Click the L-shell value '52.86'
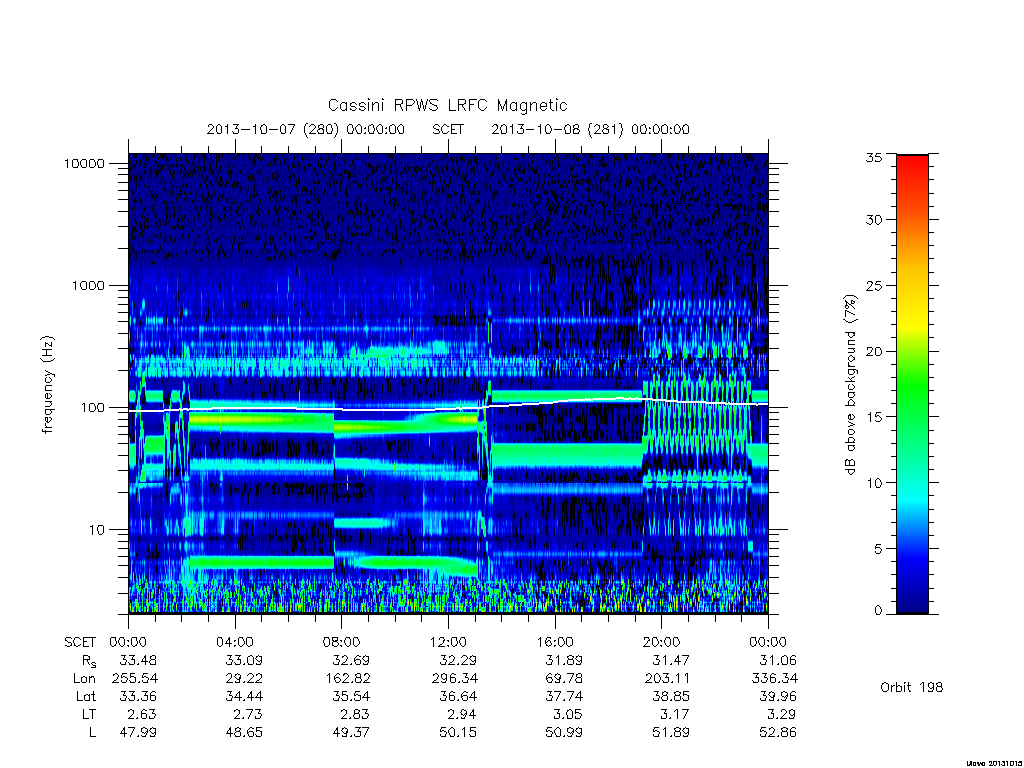Viewport: 1024px width, 768px height. tap(778, 733)
